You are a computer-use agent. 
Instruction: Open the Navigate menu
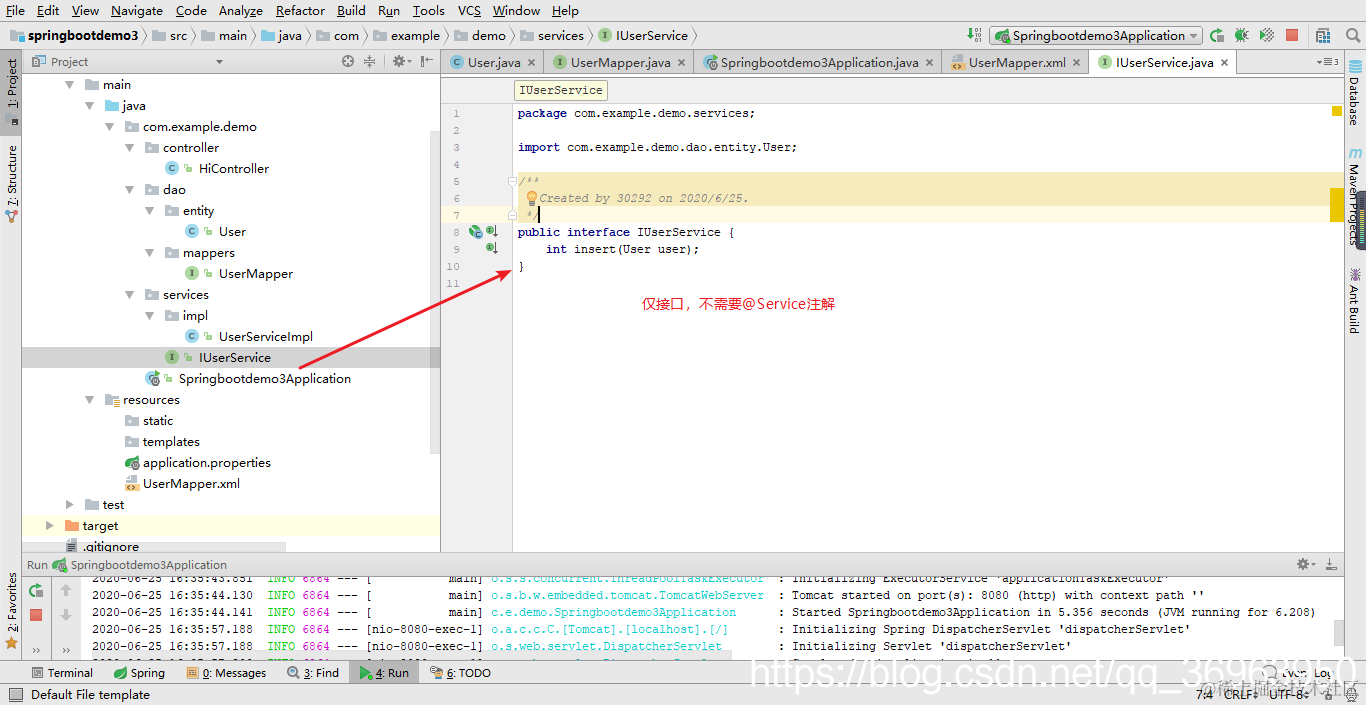tap(137, 10)
